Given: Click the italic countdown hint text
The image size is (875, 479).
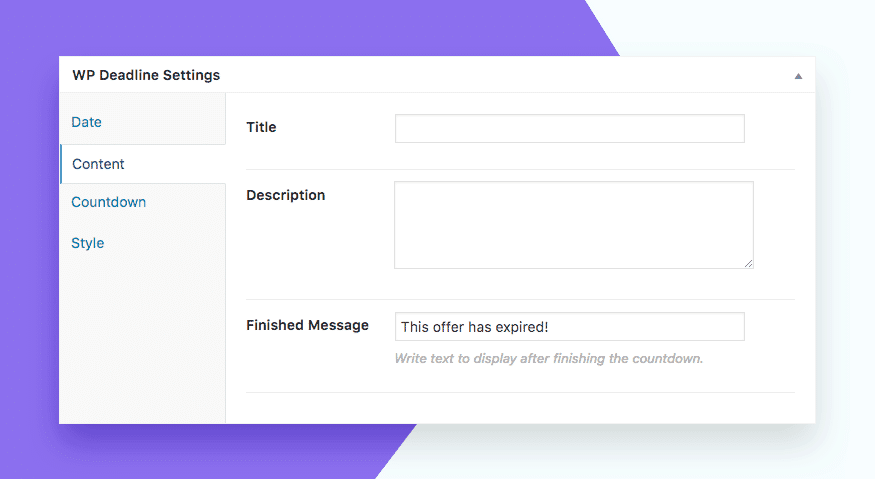Looking at the screenshot, I should coord(549,358).
